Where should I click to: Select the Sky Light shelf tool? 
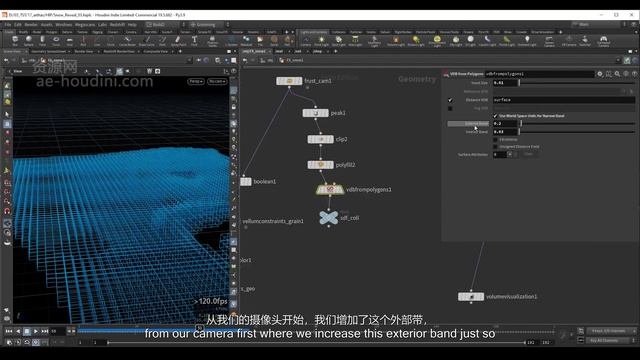pyautogui.click(x=456, y=40)
